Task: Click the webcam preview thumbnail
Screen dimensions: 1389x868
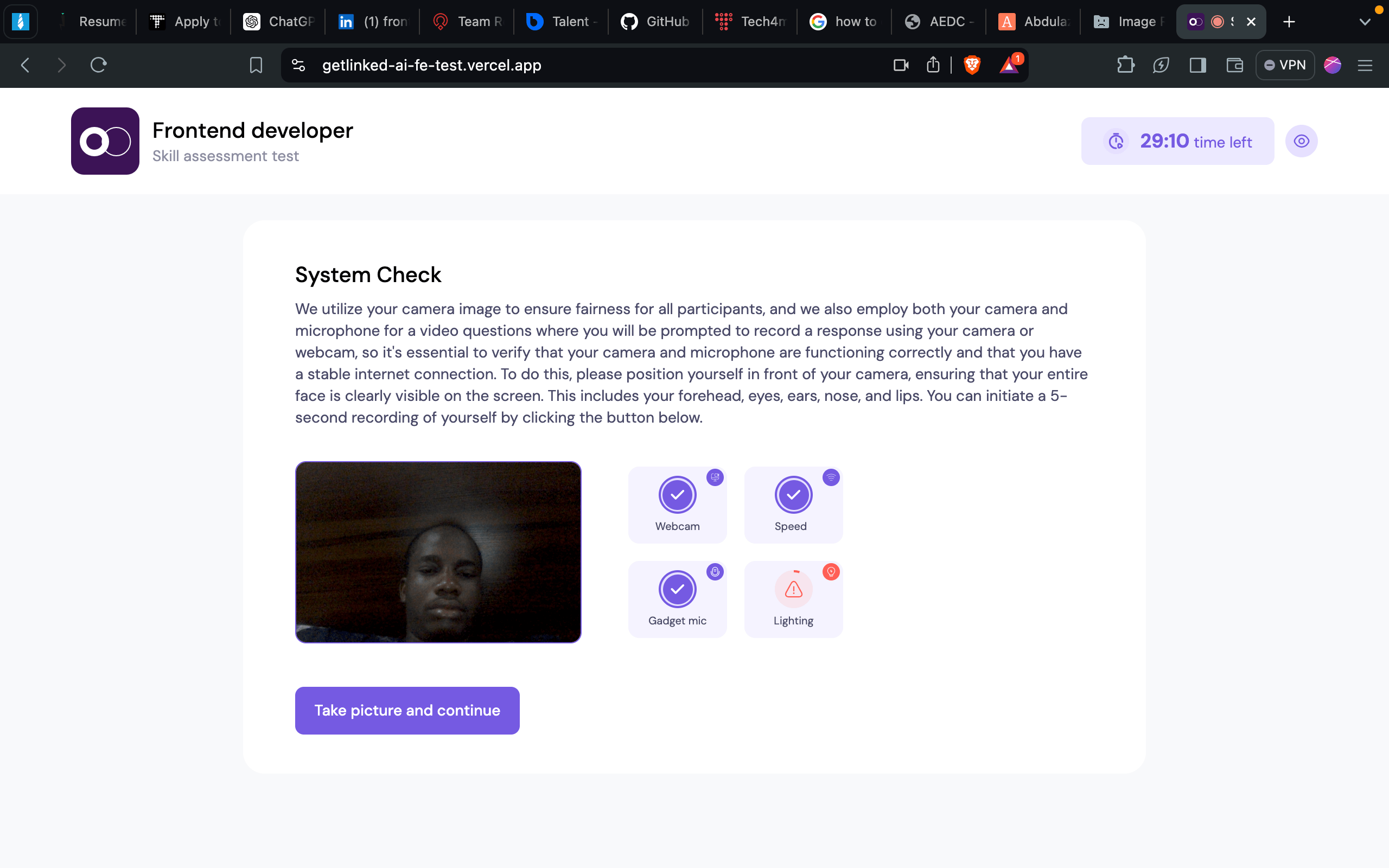Action: coord(438,552)
